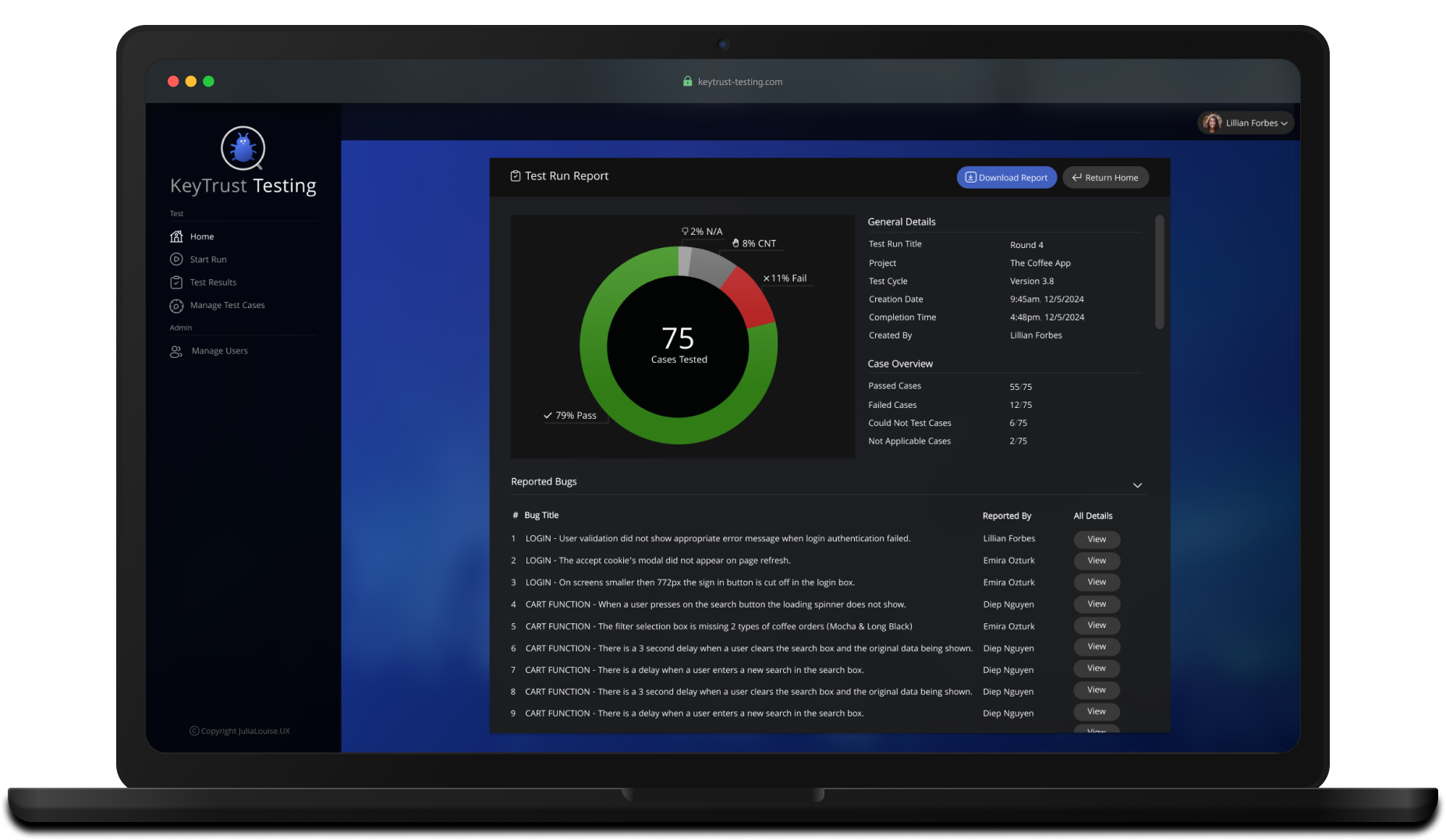Click the Start Run play icon

[176, 259]
